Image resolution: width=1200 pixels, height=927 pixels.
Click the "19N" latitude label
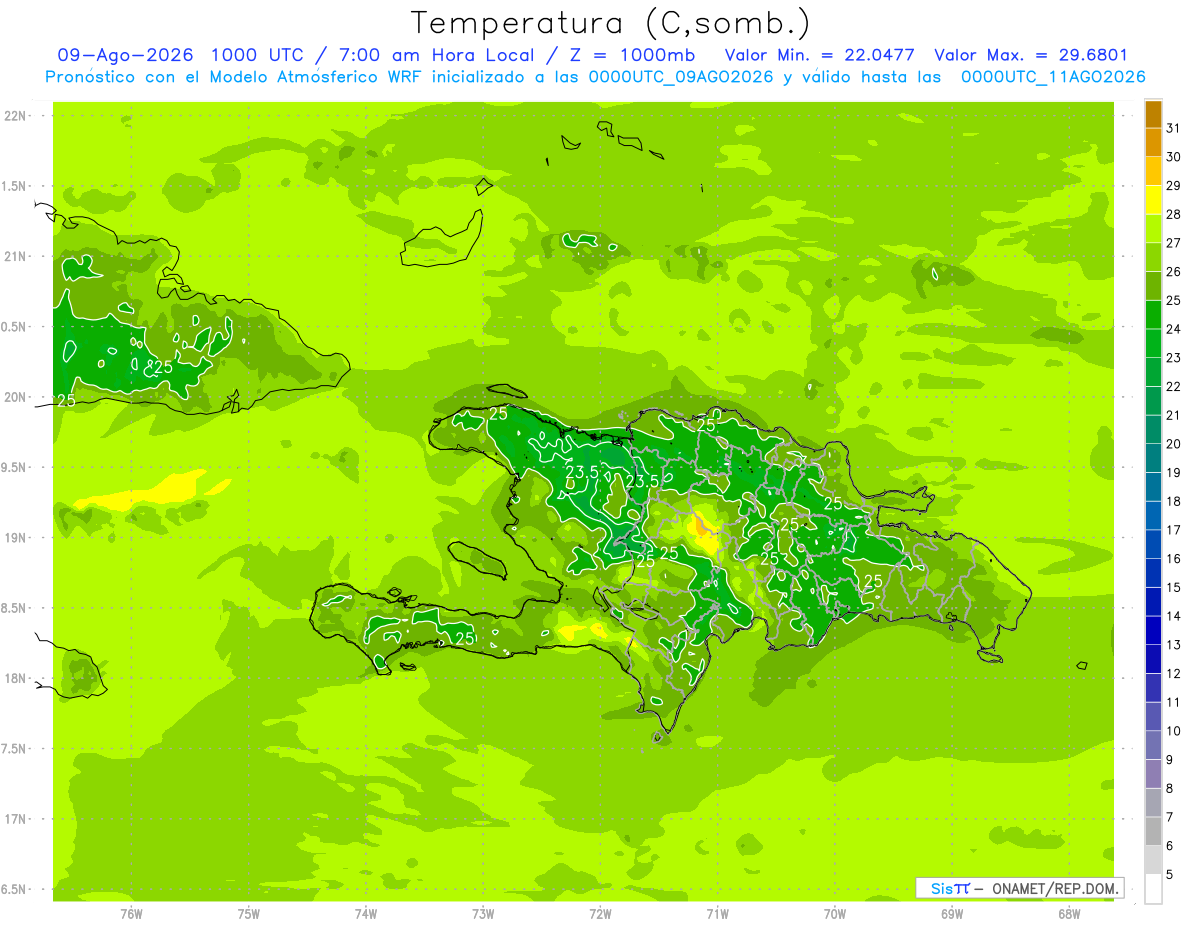[x=16, y=538]
